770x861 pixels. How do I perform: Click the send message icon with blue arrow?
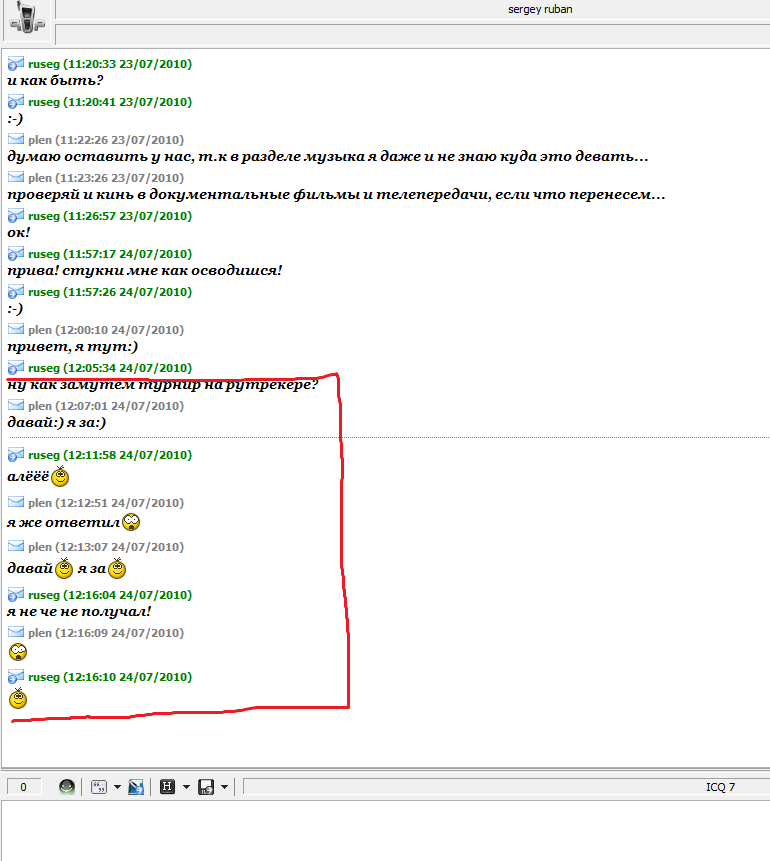[x=136, y=787]
